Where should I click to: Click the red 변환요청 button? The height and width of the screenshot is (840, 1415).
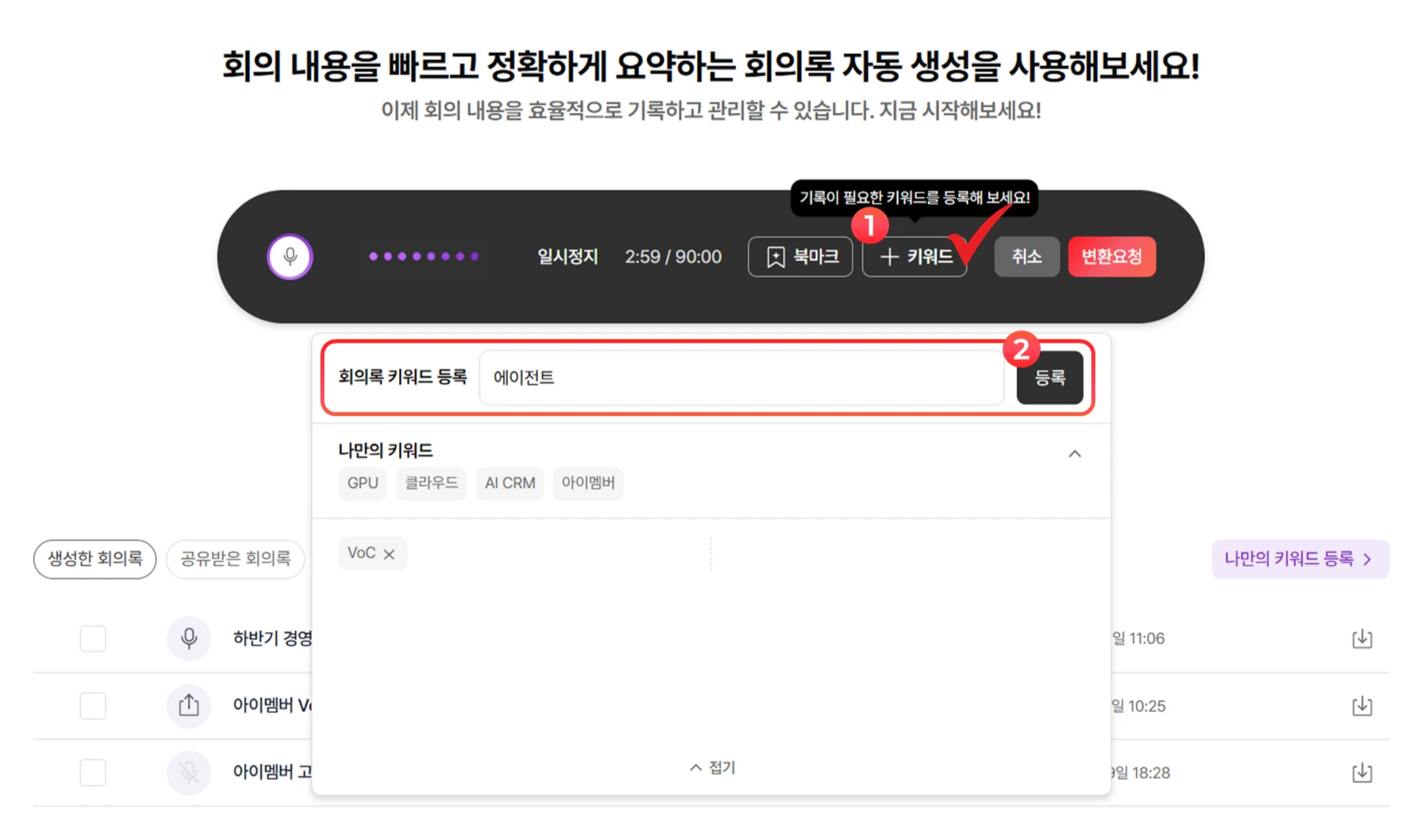(x=1110, y=256)
